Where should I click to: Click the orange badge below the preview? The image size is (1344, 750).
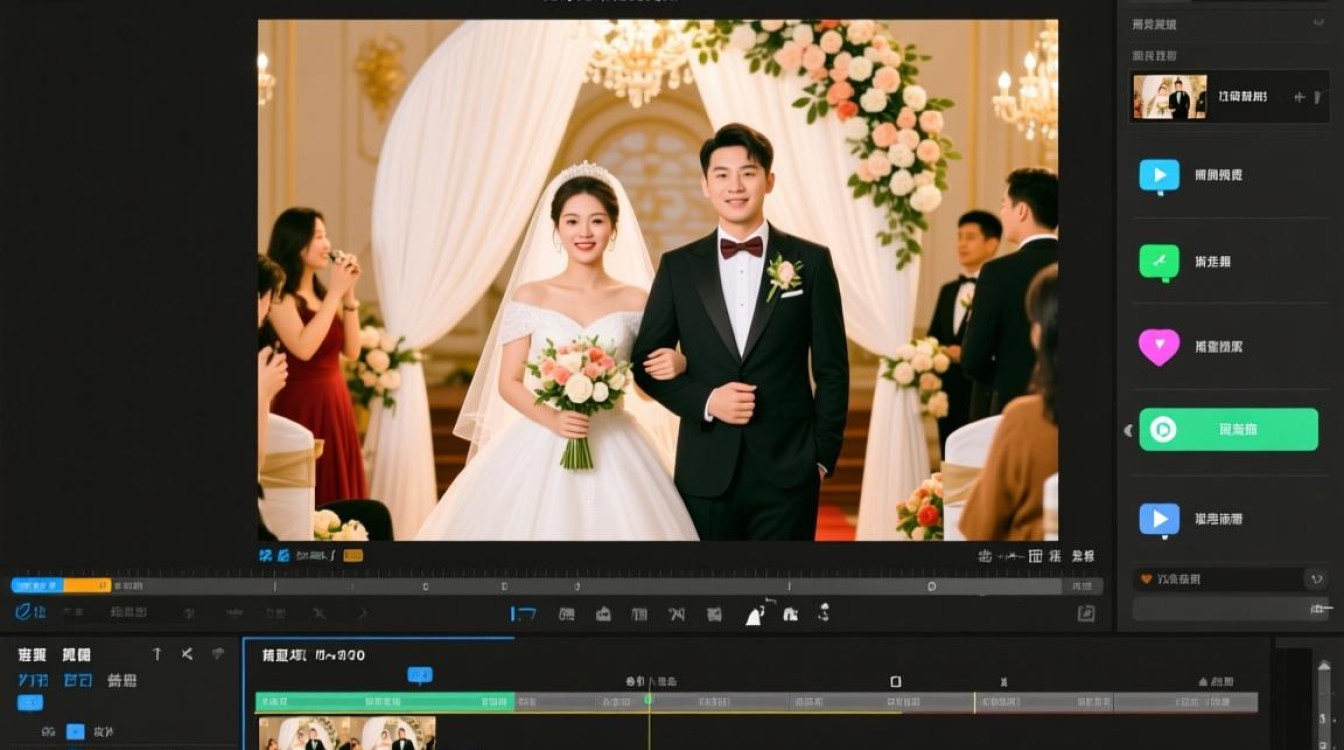(353, 555)
